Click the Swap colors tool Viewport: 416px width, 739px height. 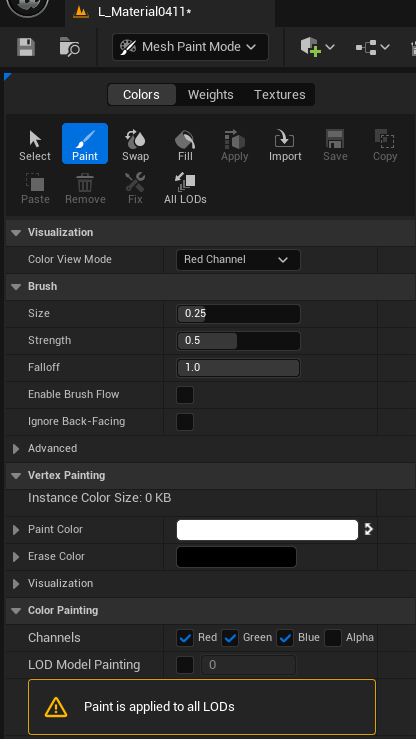click(x=135, y=146)
